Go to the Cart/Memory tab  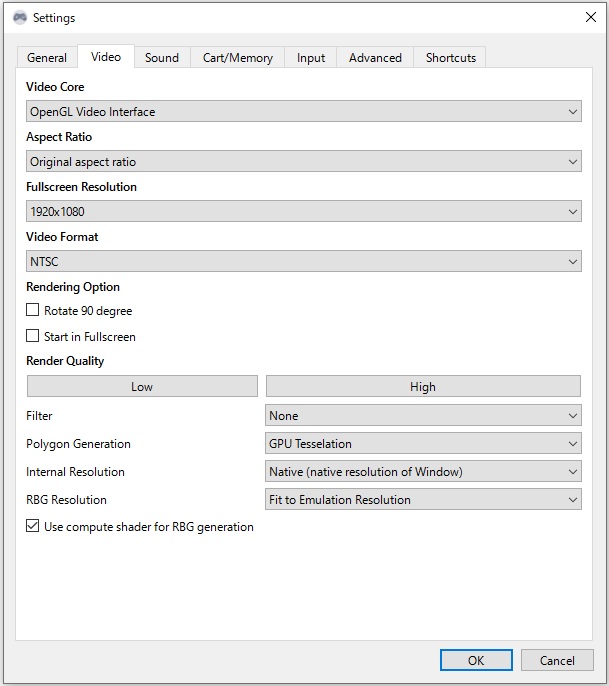[x=238, y=58]
